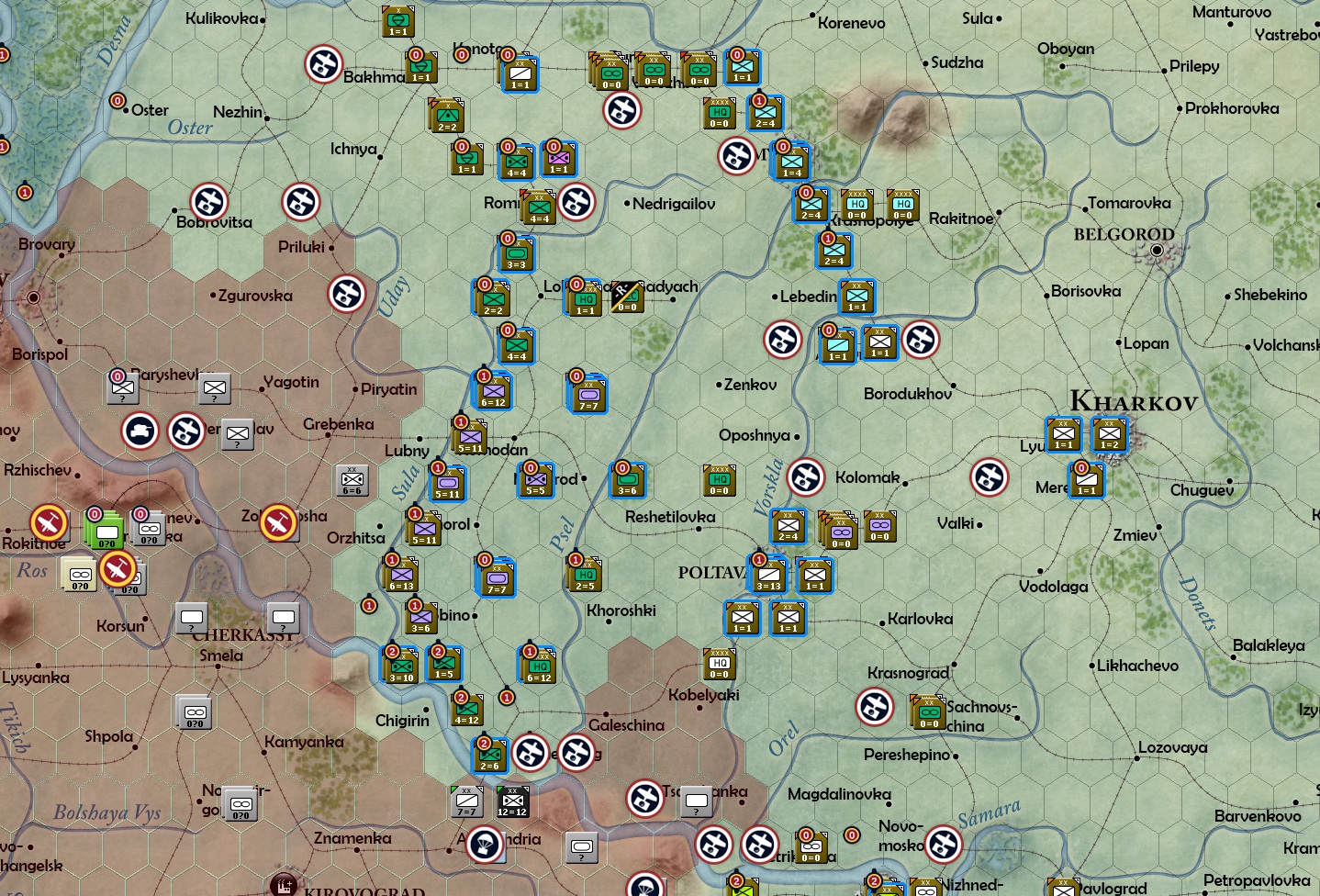
Task: Click the parachute marker at Alexandria
Action: [x=485, y=845]
